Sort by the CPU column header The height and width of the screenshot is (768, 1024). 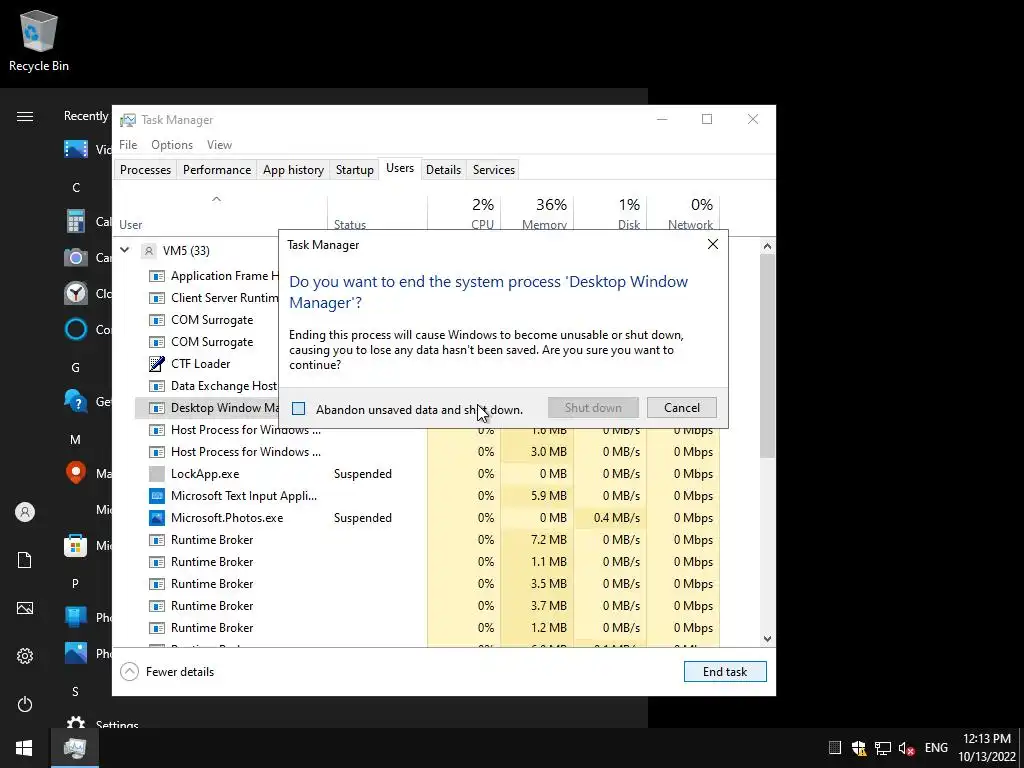point(464,212)
